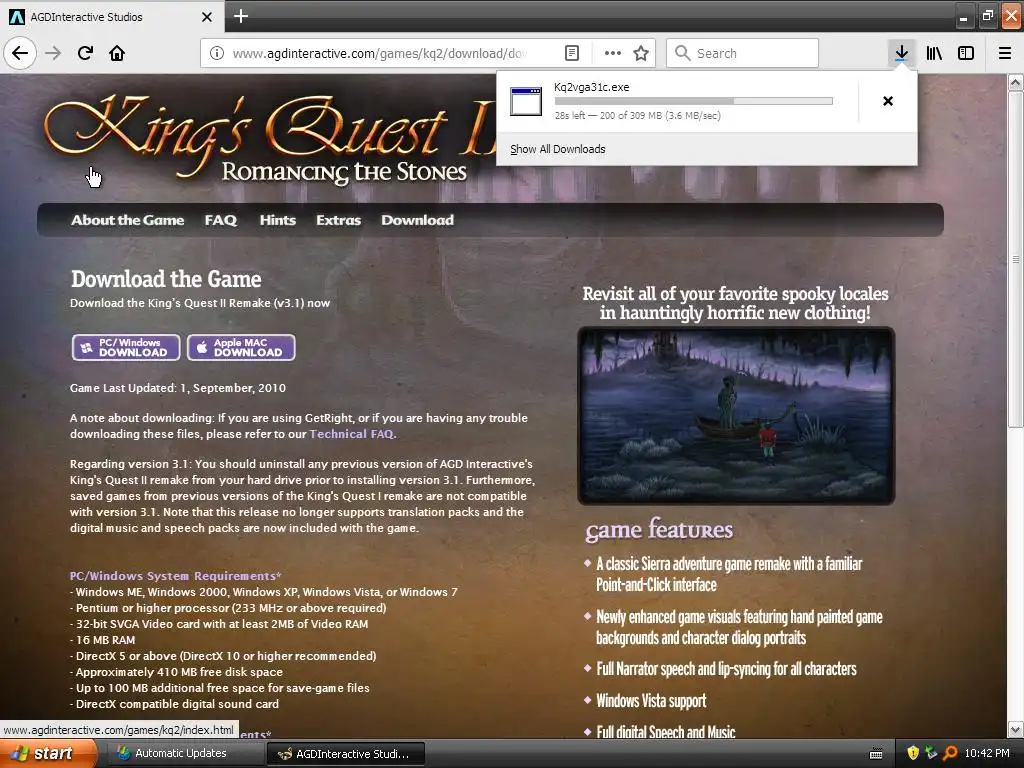Click "Romancing the Stones" subtitle
The height and width of the screenshot is (768, 1024).
(344, 172)
